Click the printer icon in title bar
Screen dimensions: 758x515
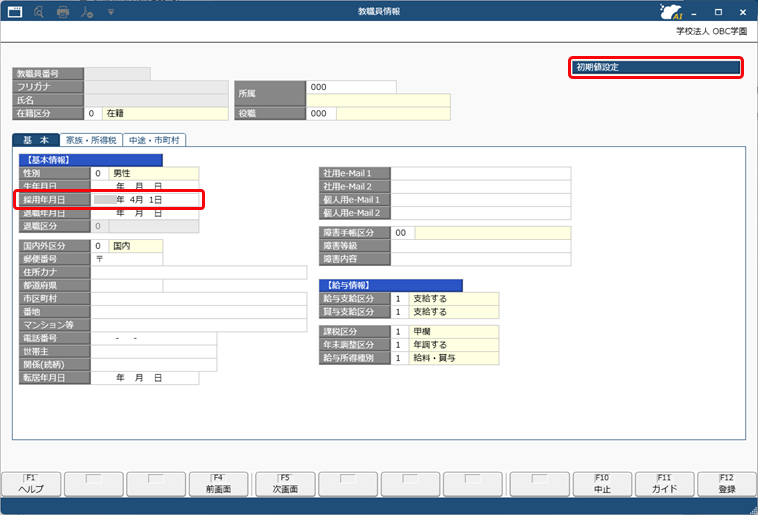tap(63, 11)
